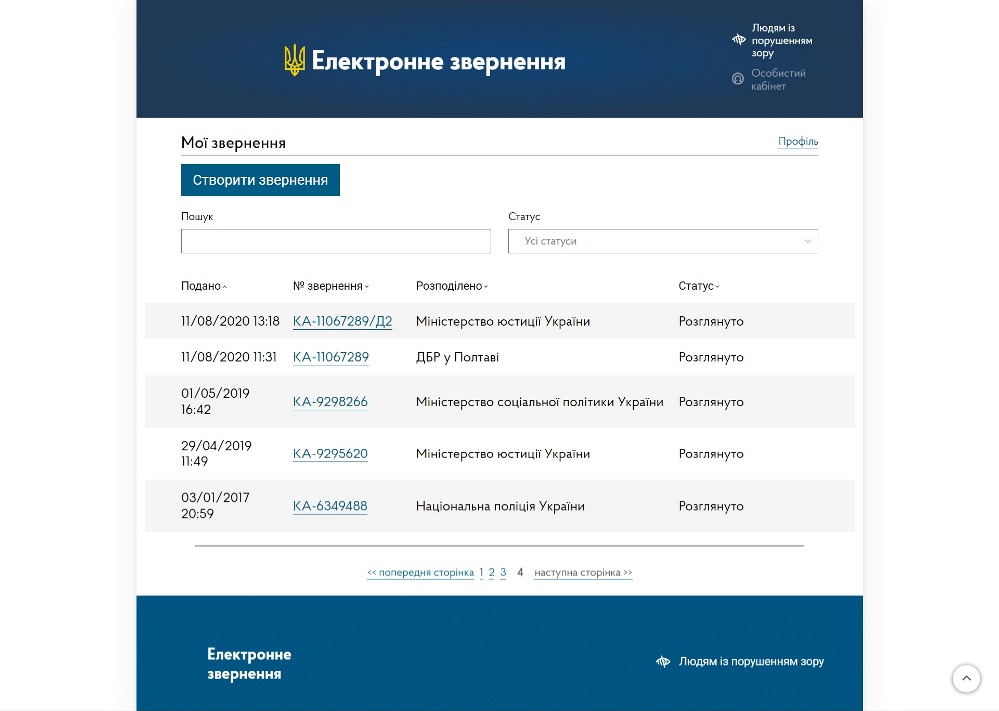The height and width of the screenshot is (711, 999).
Task: Click 'Створити звернення' button
Action: click(260, 180)
